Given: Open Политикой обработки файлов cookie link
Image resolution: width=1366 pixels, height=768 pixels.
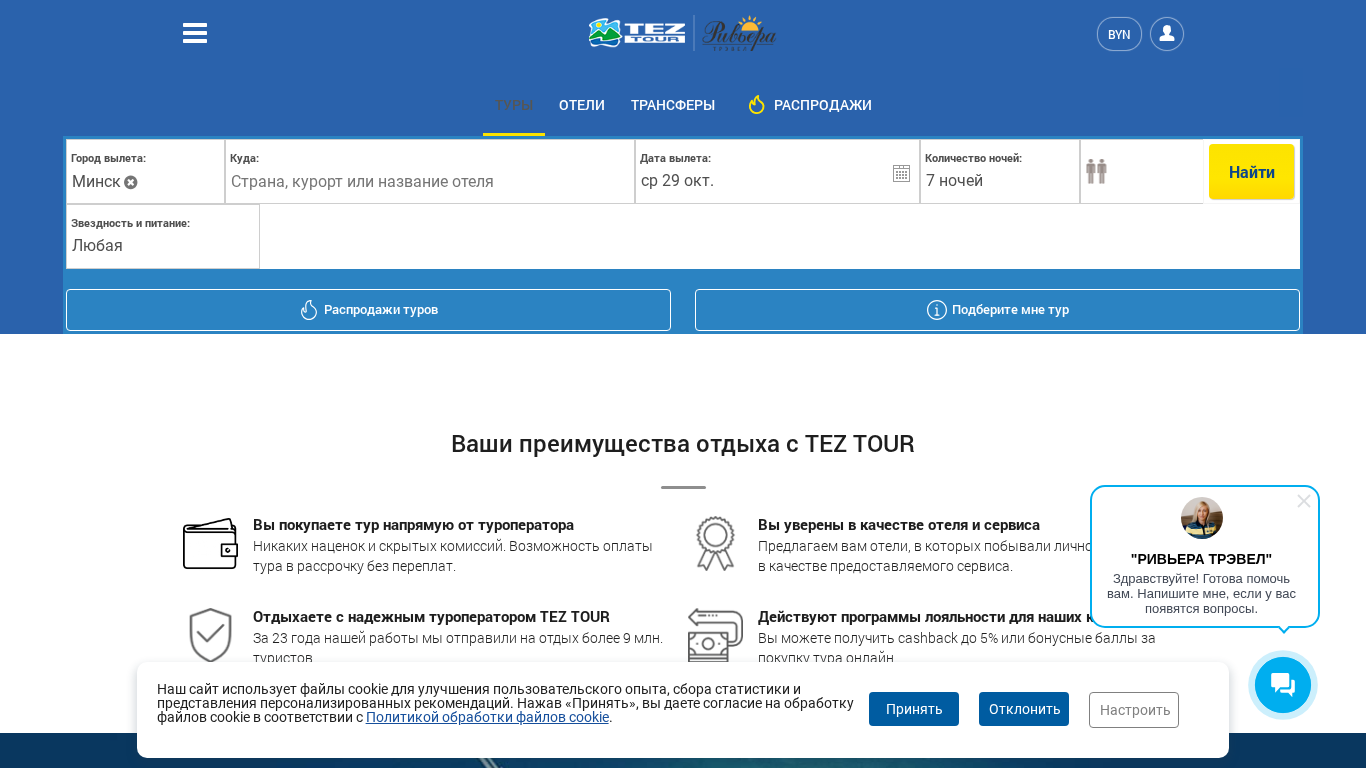Looking at the screenshot, I should tap(488, 717).
